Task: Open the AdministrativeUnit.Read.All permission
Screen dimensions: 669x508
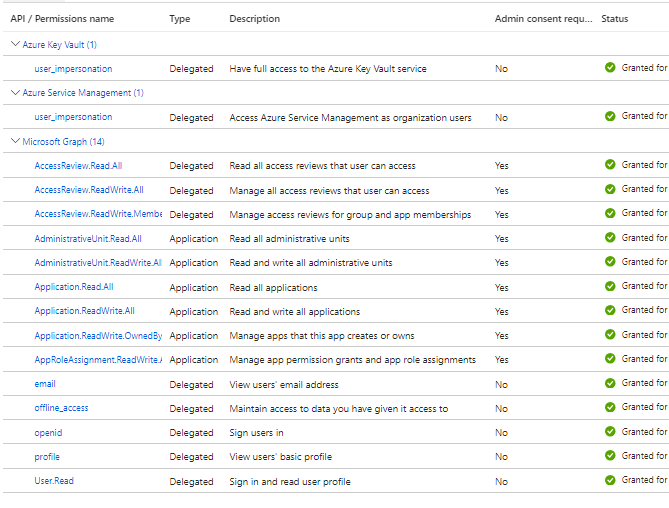Action: tap(88, 239)
